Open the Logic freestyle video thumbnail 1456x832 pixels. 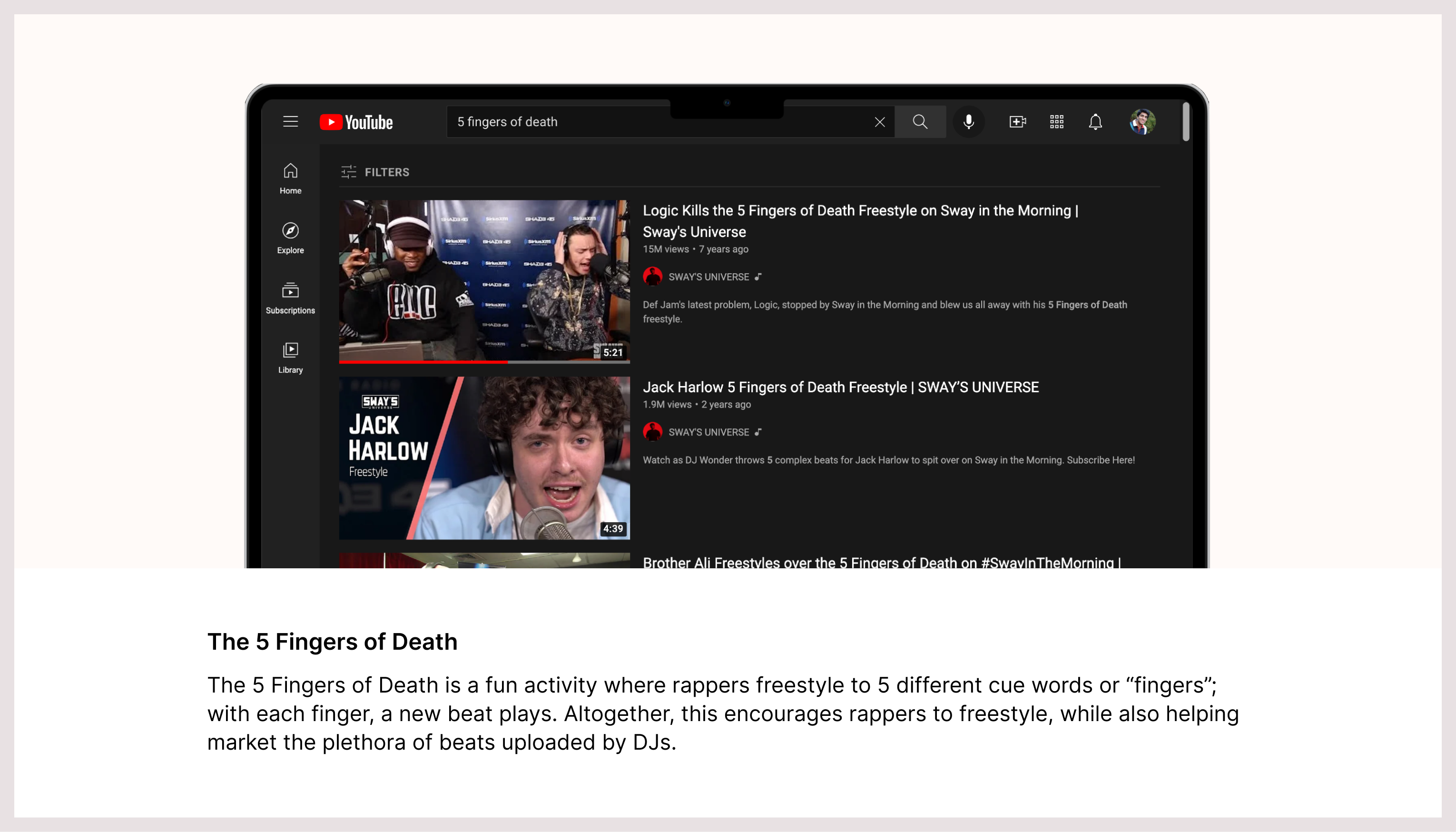(484, 281)
